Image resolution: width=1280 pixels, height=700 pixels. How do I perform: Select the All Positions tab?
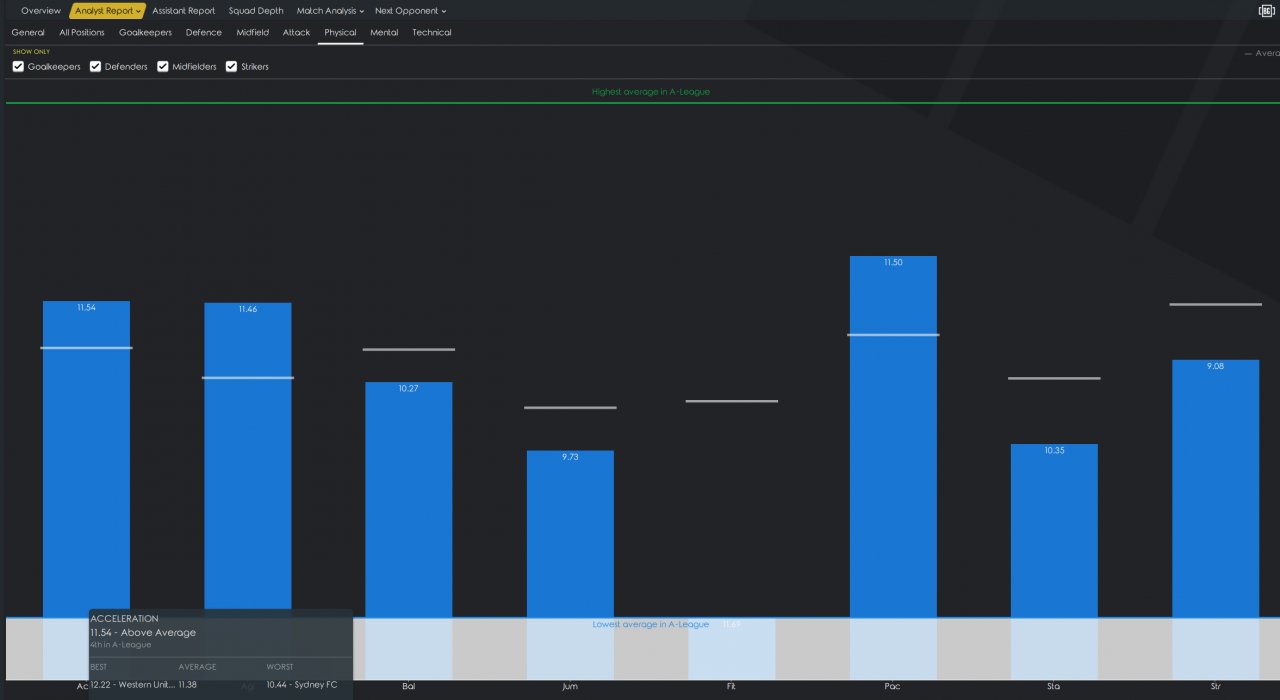(82, 33)
